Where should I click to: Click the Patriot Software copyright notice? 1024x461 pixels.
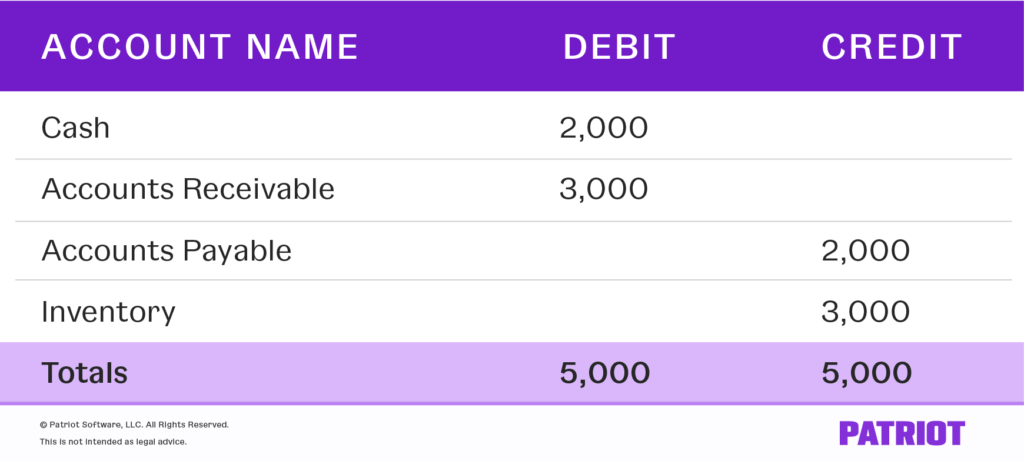click(x=134, y=424)
